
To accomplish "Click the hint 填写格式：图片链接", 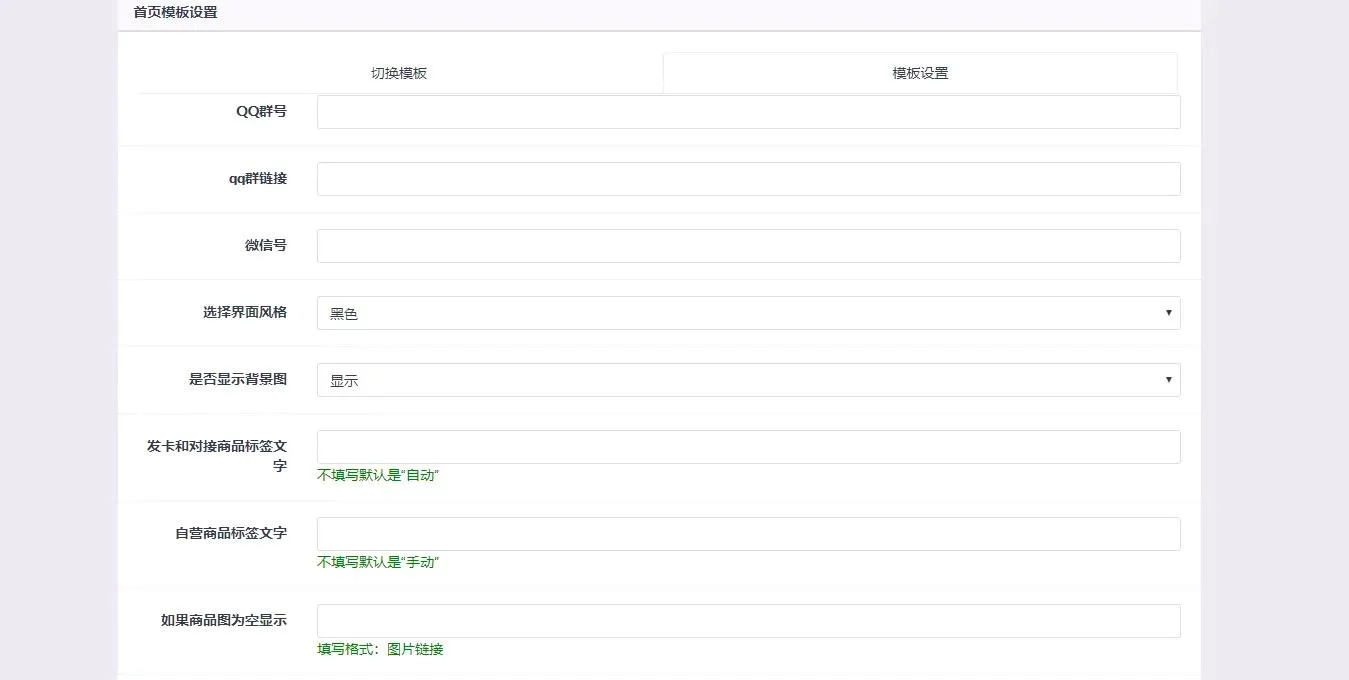I will click(380, 649).
